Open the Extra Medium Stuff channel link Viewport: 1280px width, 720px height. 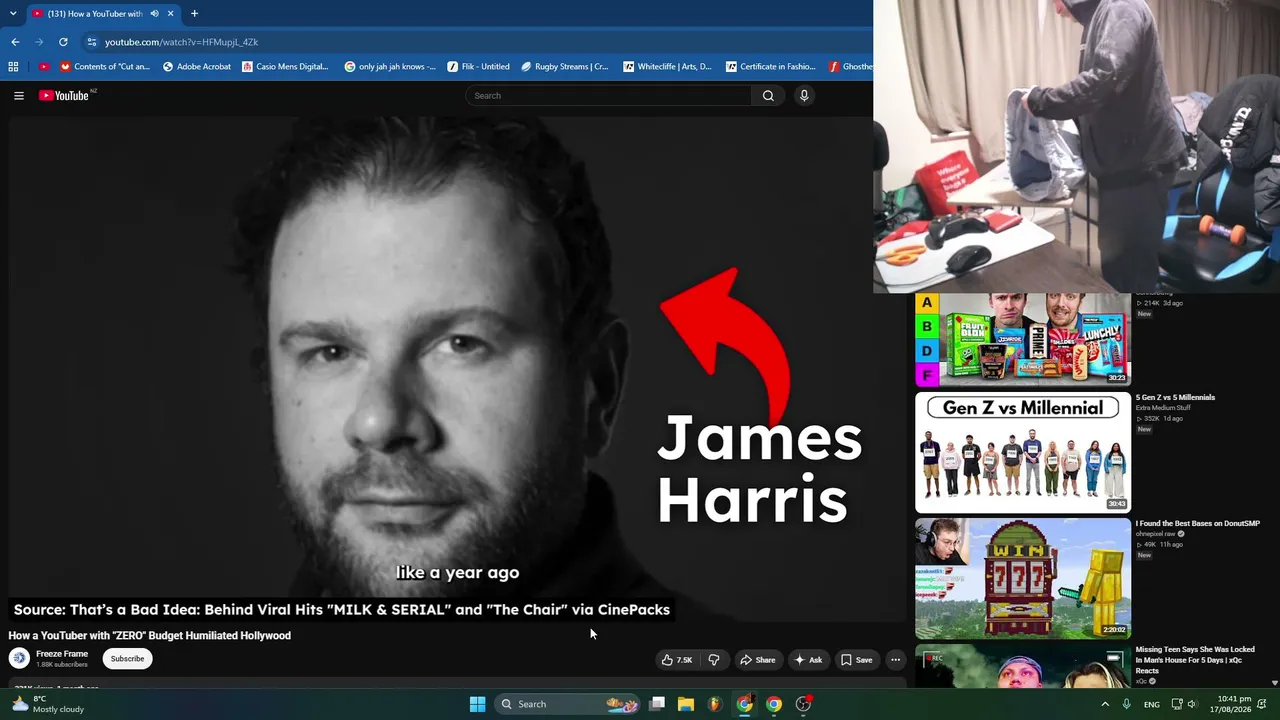tap(1163, 408)
